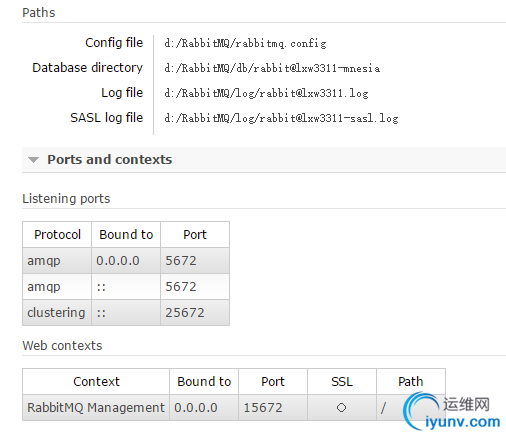The width and height of the screenshot is (506, 438).
Task: Click the Paths section heading
Action: click(39, 13)
